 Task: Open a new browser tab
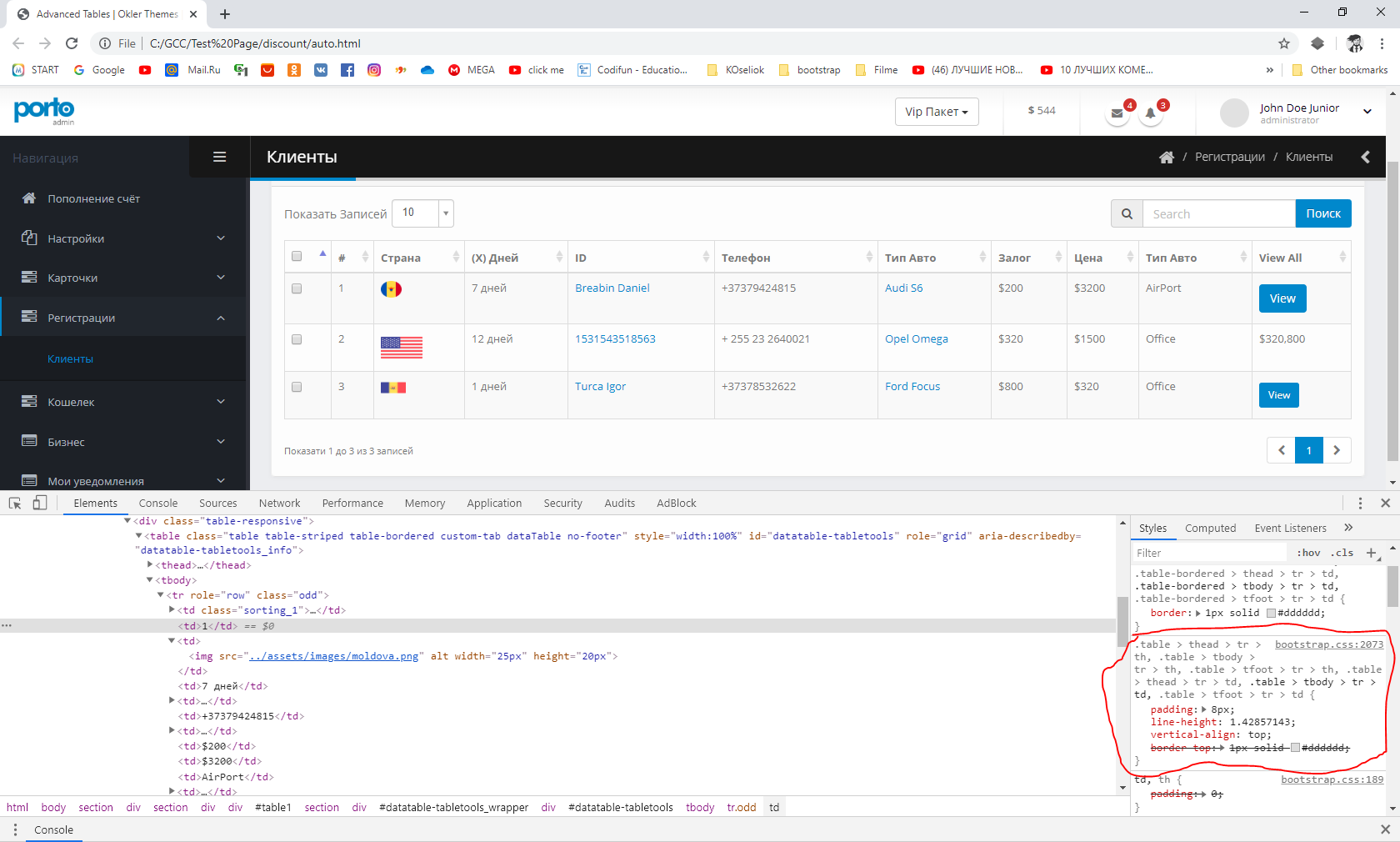pos(225,14)
